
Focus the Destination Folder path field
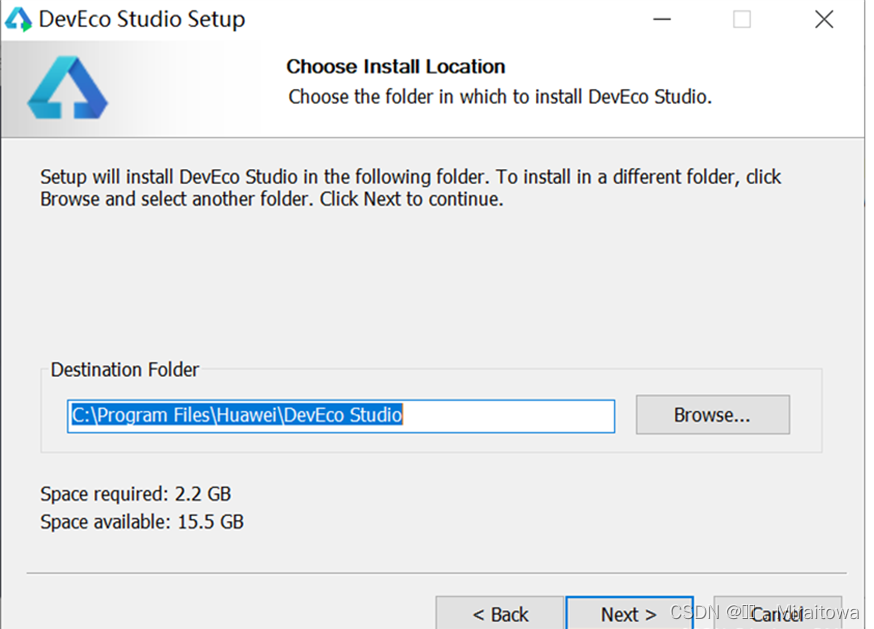pos(341,416)
